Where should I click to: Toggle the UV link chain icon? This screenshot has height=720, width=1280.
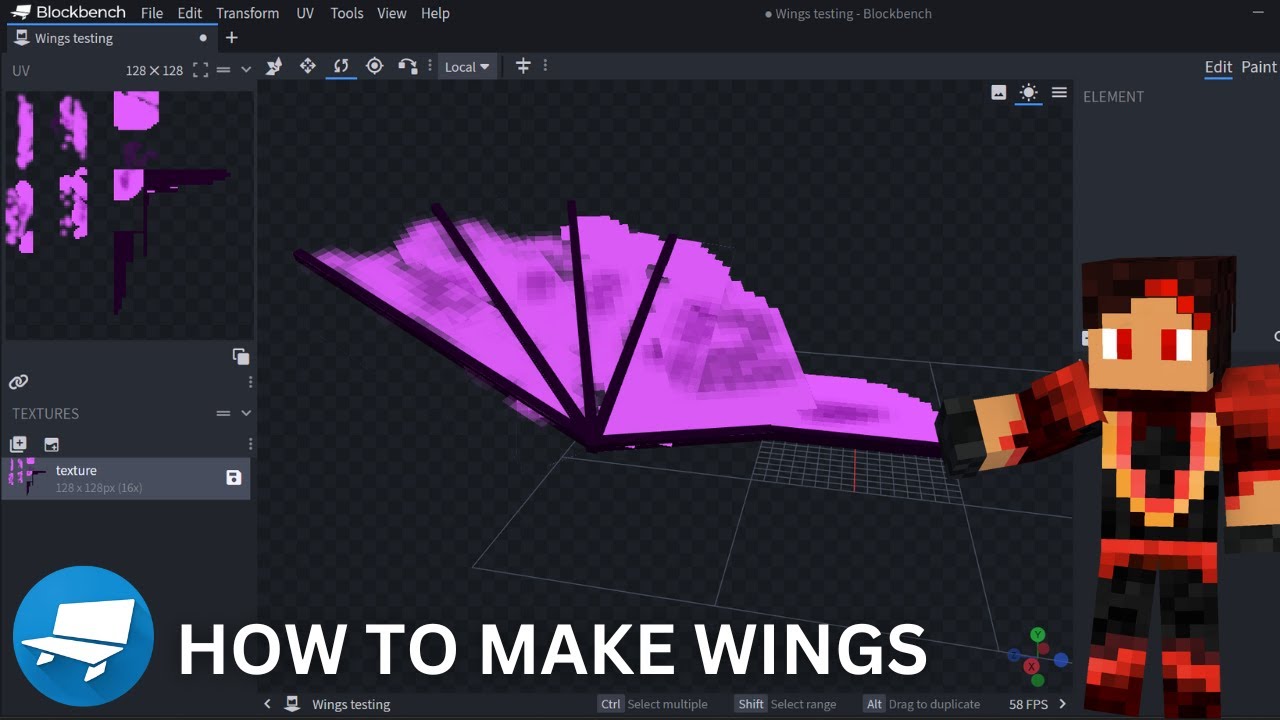coord(18,382)
